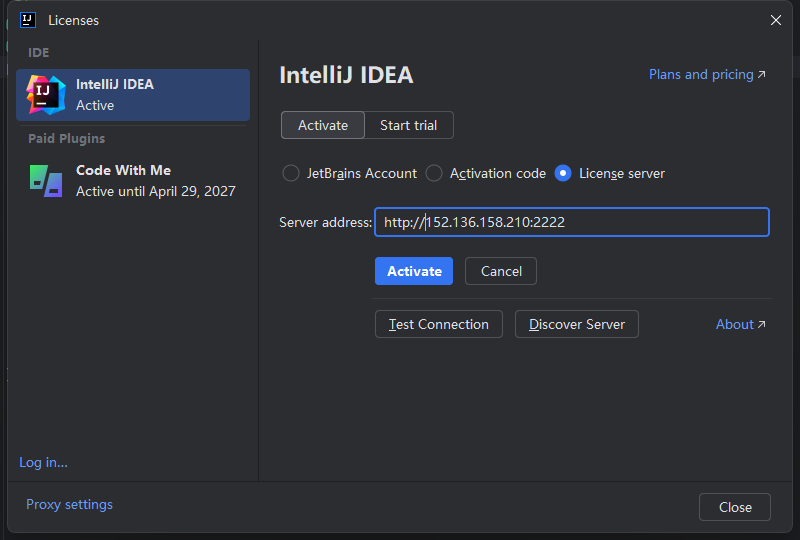Click Discover Server
Screen dimensions: 800x540
pyautogui.click(x=577, y=324)
